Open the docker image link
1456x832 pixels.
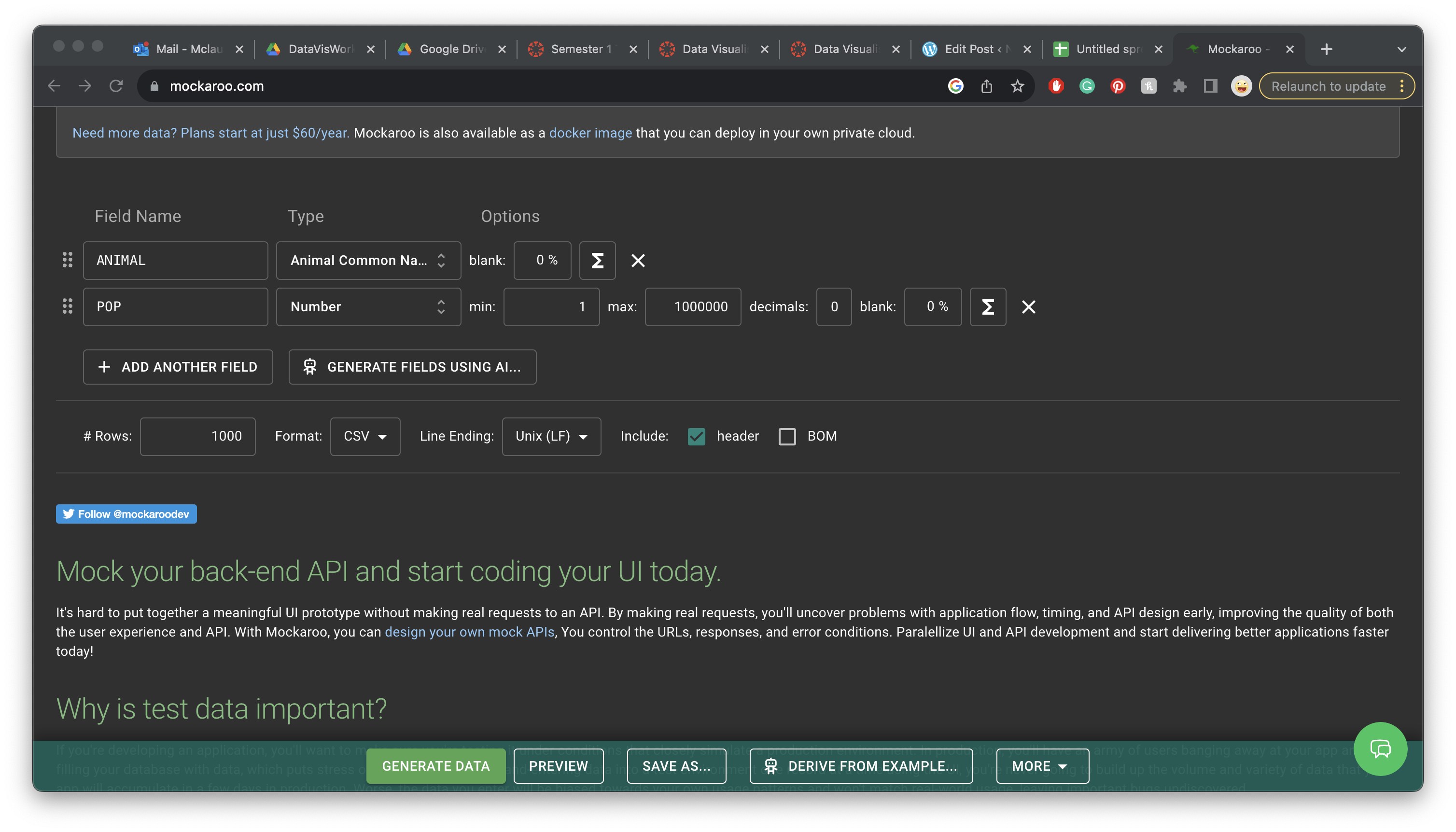coord(590,133)
